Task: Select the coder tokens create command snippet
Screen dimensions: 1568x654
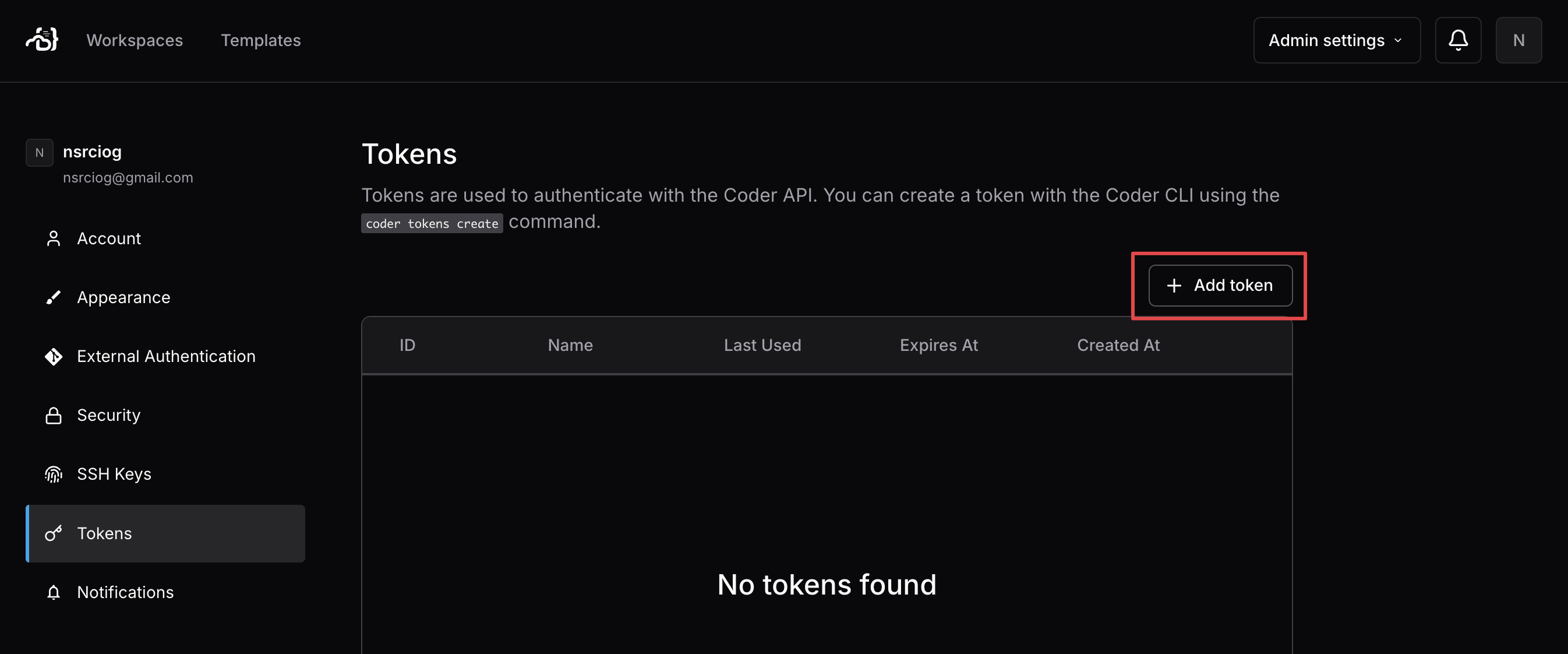Action: click(x=432, y=223)
